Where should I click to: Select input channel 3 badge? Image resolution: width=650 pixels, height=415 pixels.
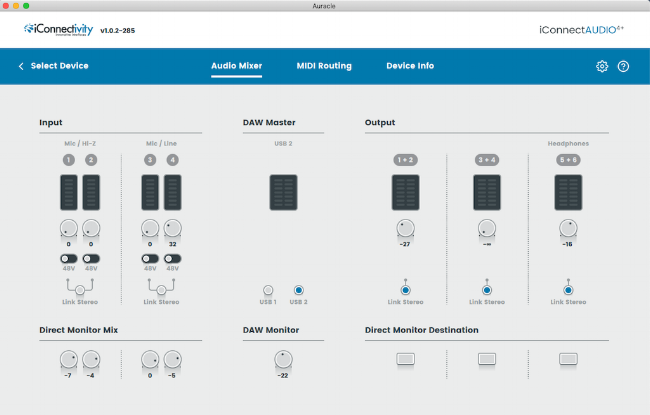tap(150, 160)
